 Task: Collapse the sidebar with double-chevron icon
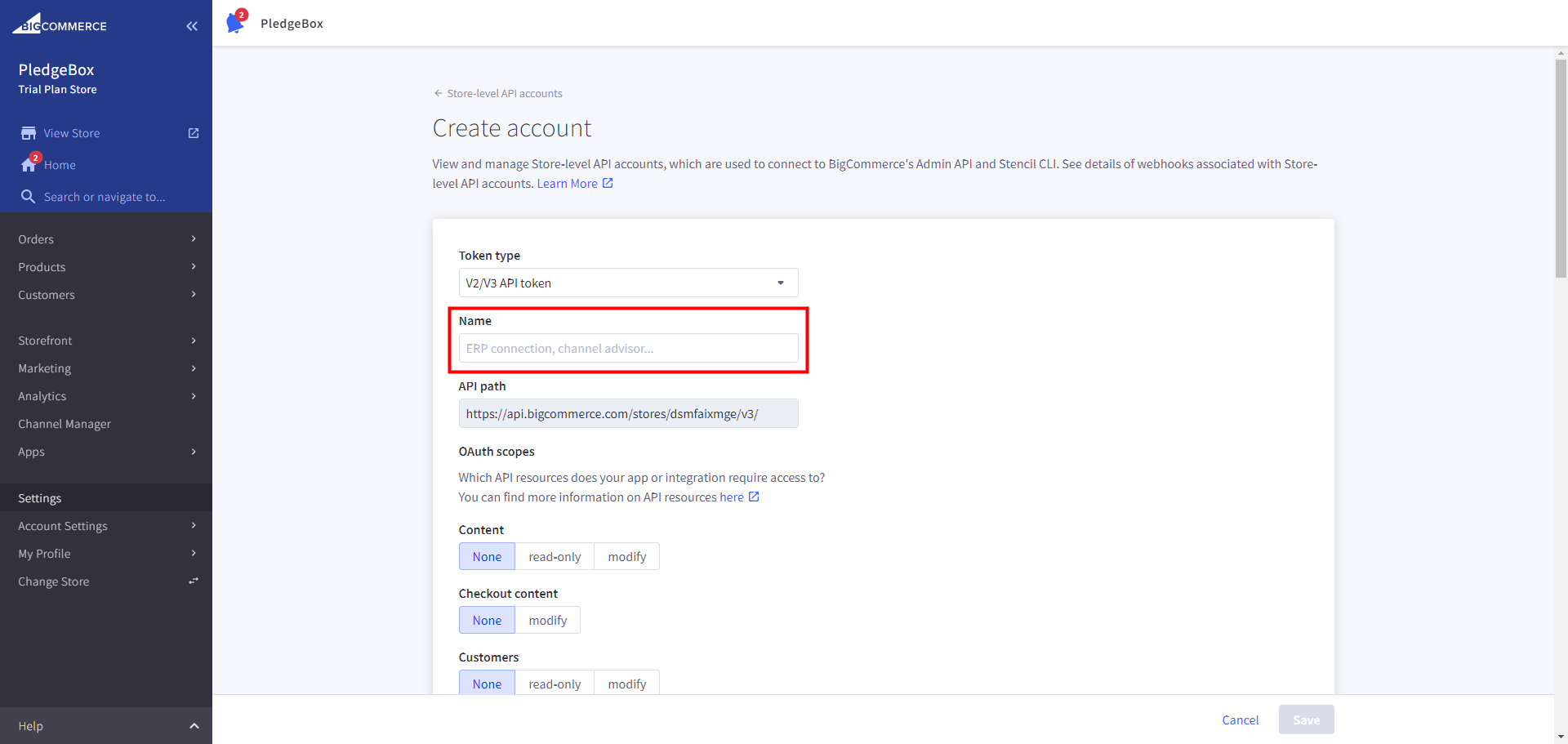tap(192, 26)
